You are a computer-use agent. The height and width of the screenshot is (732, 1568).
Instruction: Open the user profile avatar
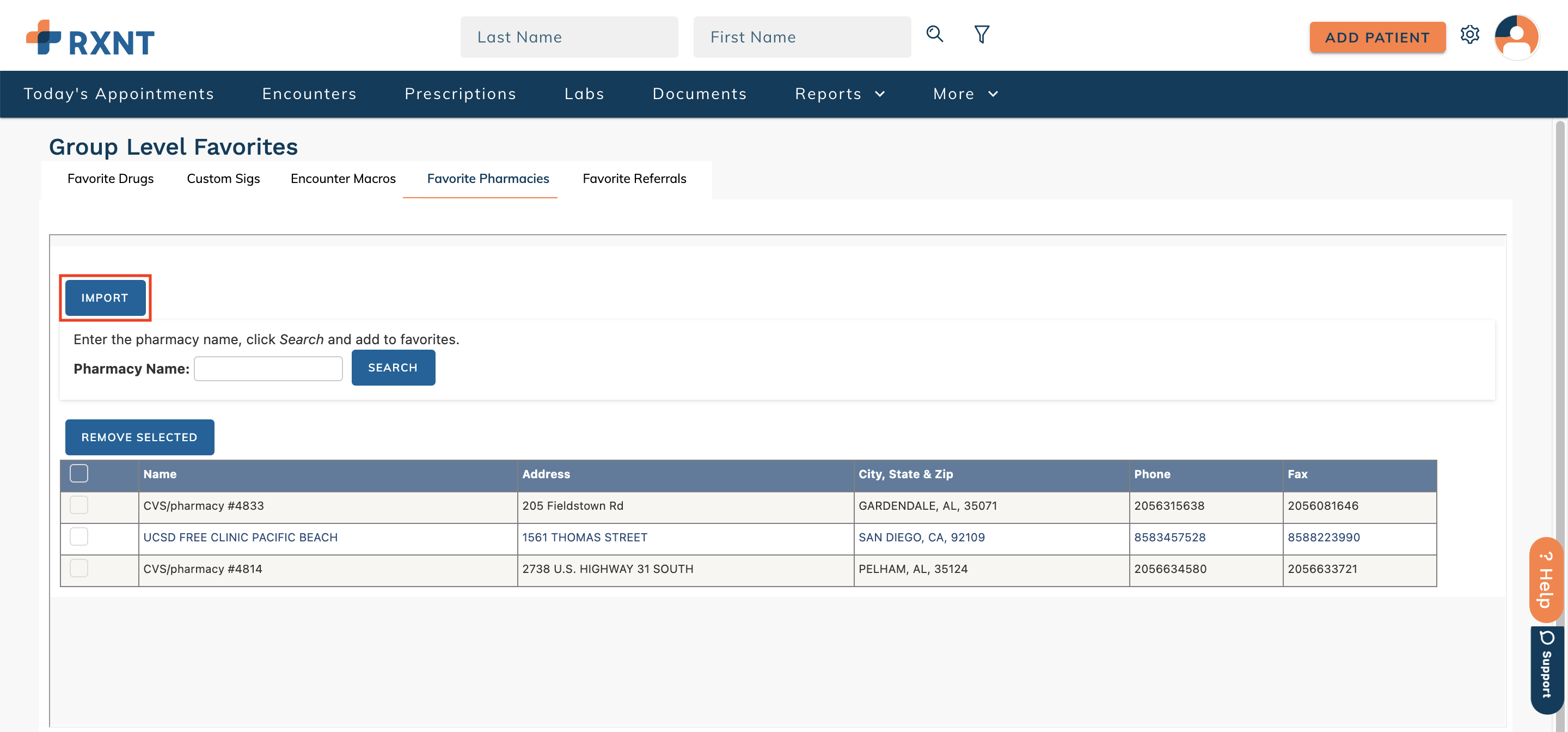point(1516,37)
